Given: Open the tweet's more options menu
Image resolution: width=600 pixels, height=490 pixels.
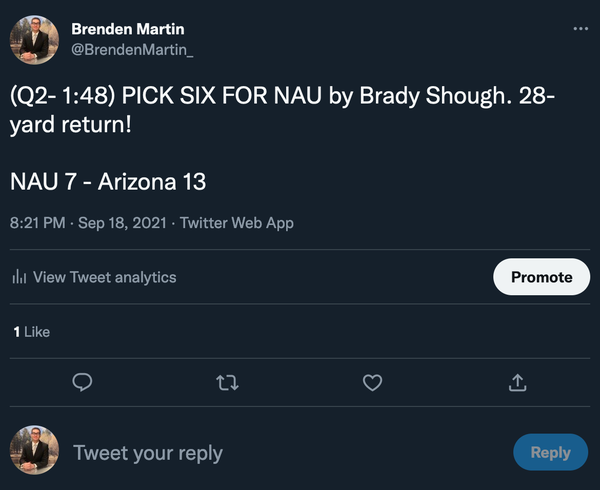Looking at the screenshot, I should tap(581, 29).
